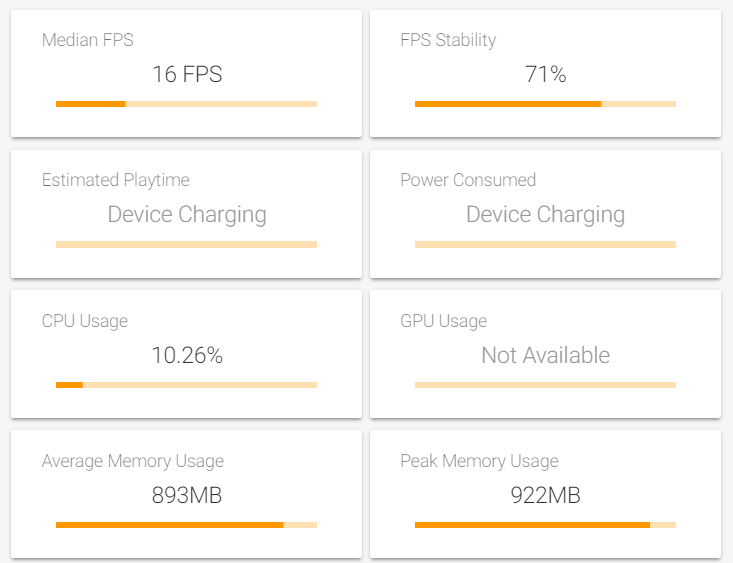Screen dimensions: 733x563
Task: Click the Estimated Playtime progress bar
Action: point(186,245)
